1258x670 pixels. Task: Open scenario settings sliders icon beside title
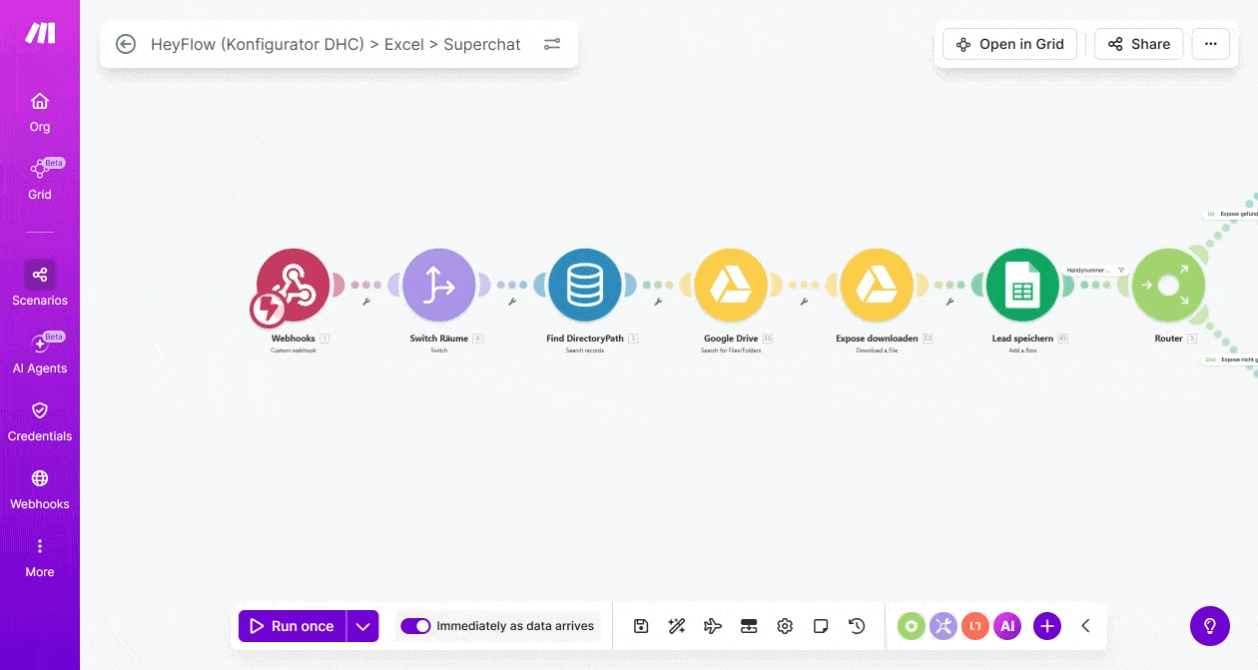tap(552, 44)
